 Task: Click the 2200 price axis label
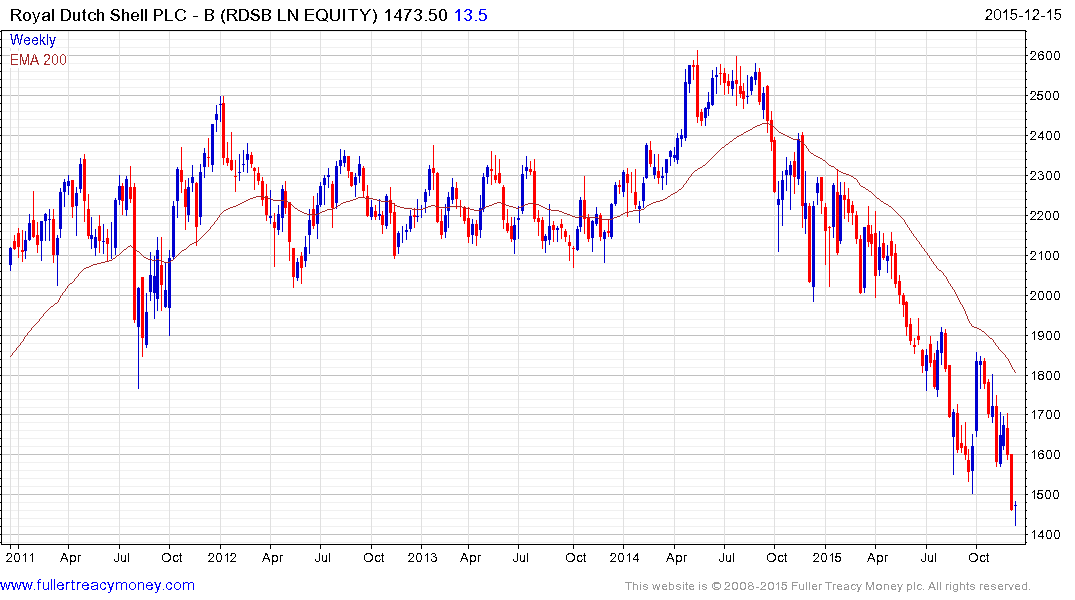tap(1045, 215)
